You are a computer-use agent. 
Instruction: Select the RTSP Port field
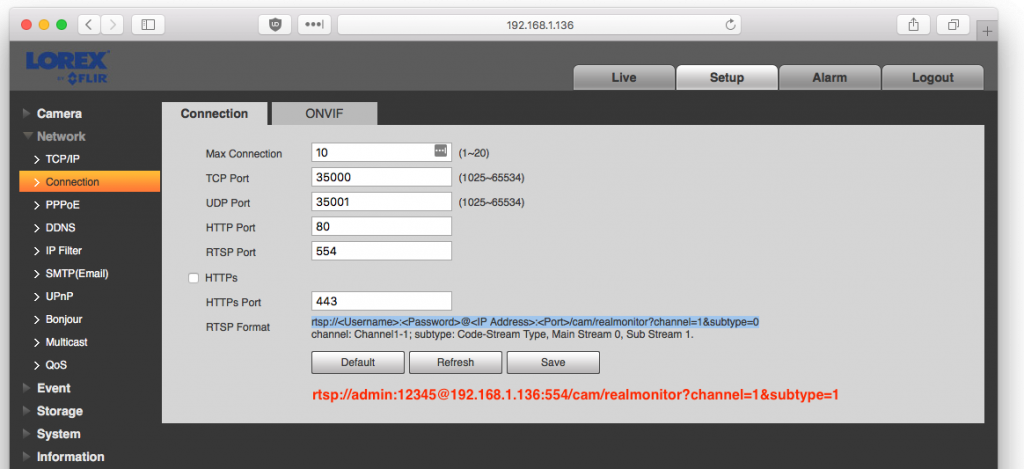(x=381, y=251)
